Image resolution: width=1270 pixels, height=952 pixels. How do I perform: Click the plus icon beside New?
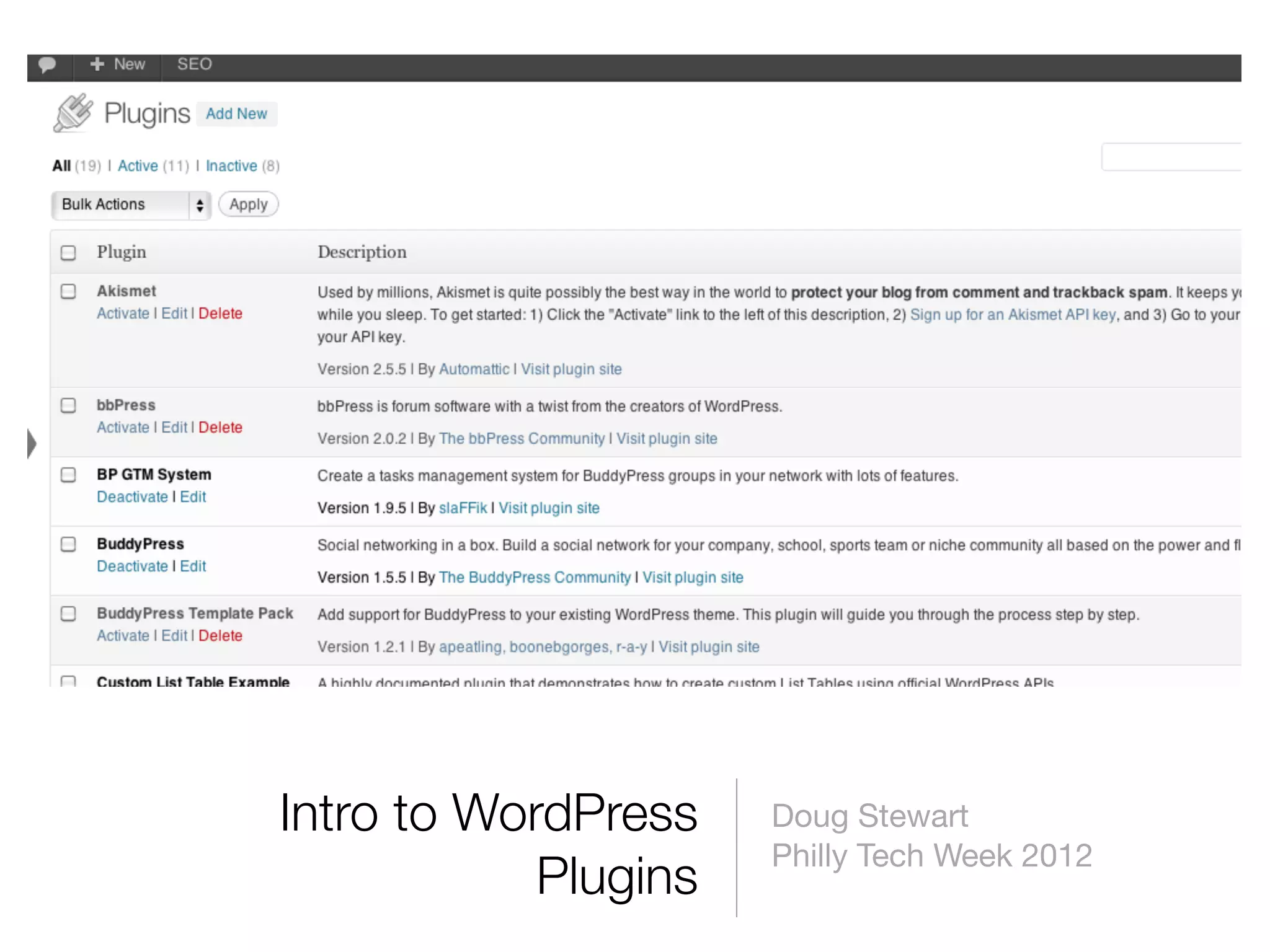click(x=97, y=64)
